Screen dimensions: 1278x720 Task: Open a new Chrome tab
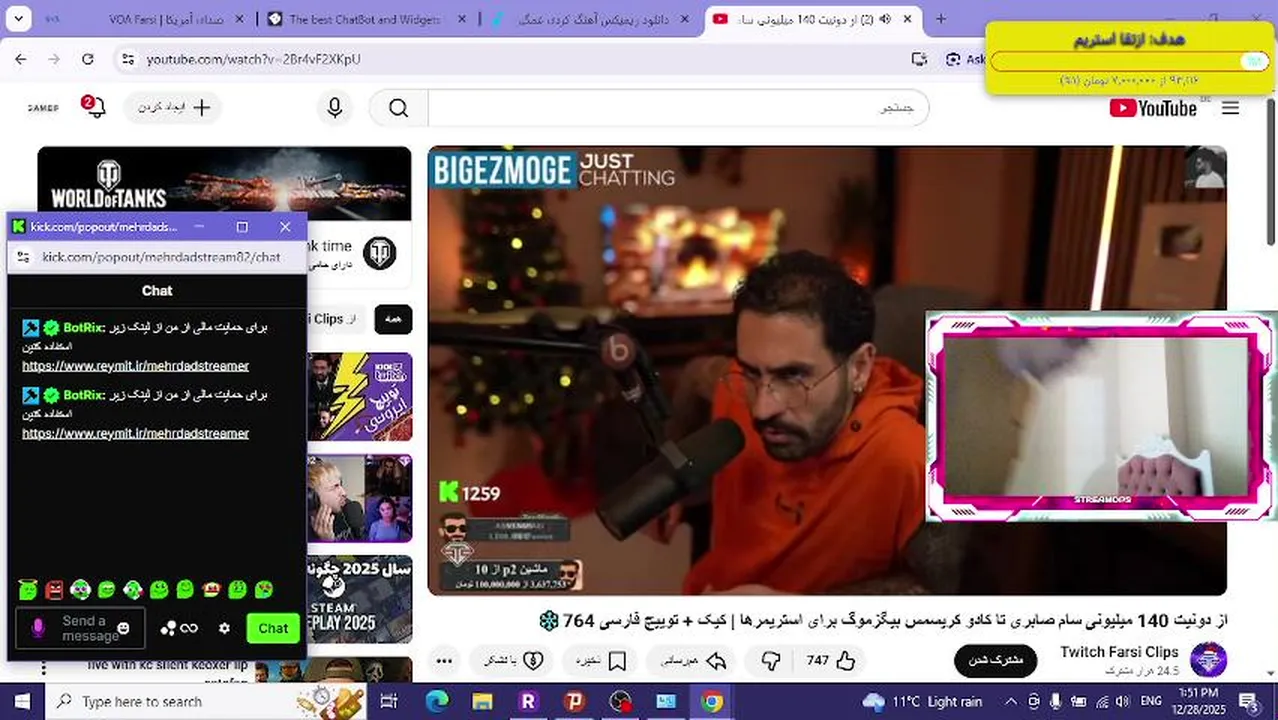click(x=940, y=19)
